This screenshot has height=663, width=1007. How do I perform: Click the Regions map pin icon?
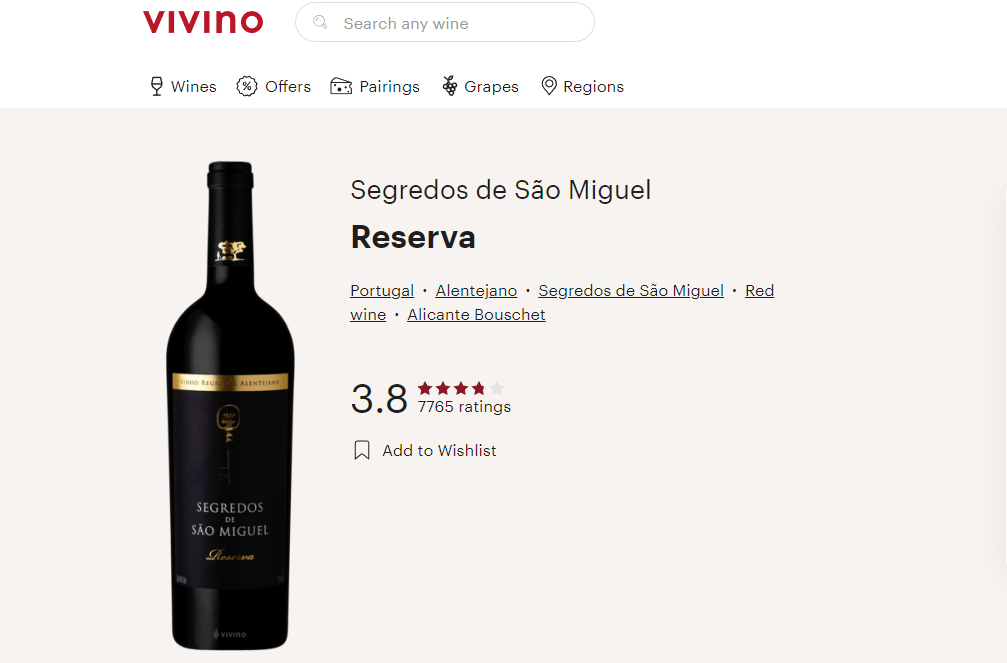pyautogui.click(x=548, y=85)
